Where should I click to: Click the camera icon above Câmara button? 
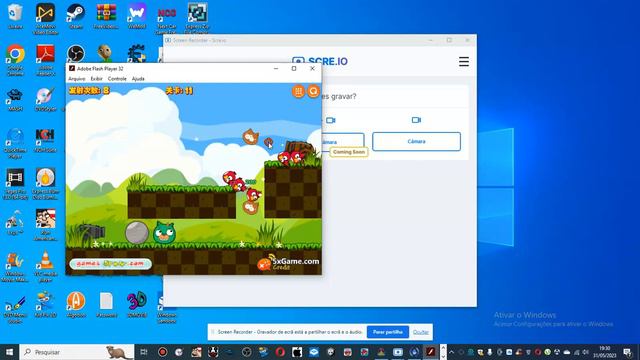[x=416, y=120]
